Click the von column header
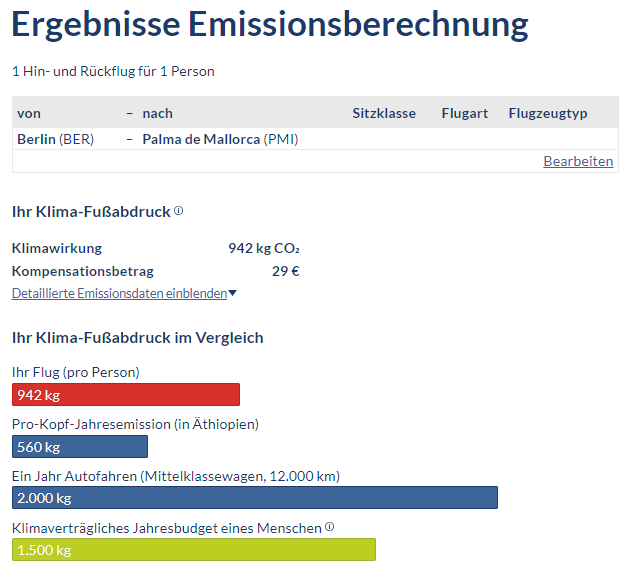The image size is (634, 574). [29, 113]
